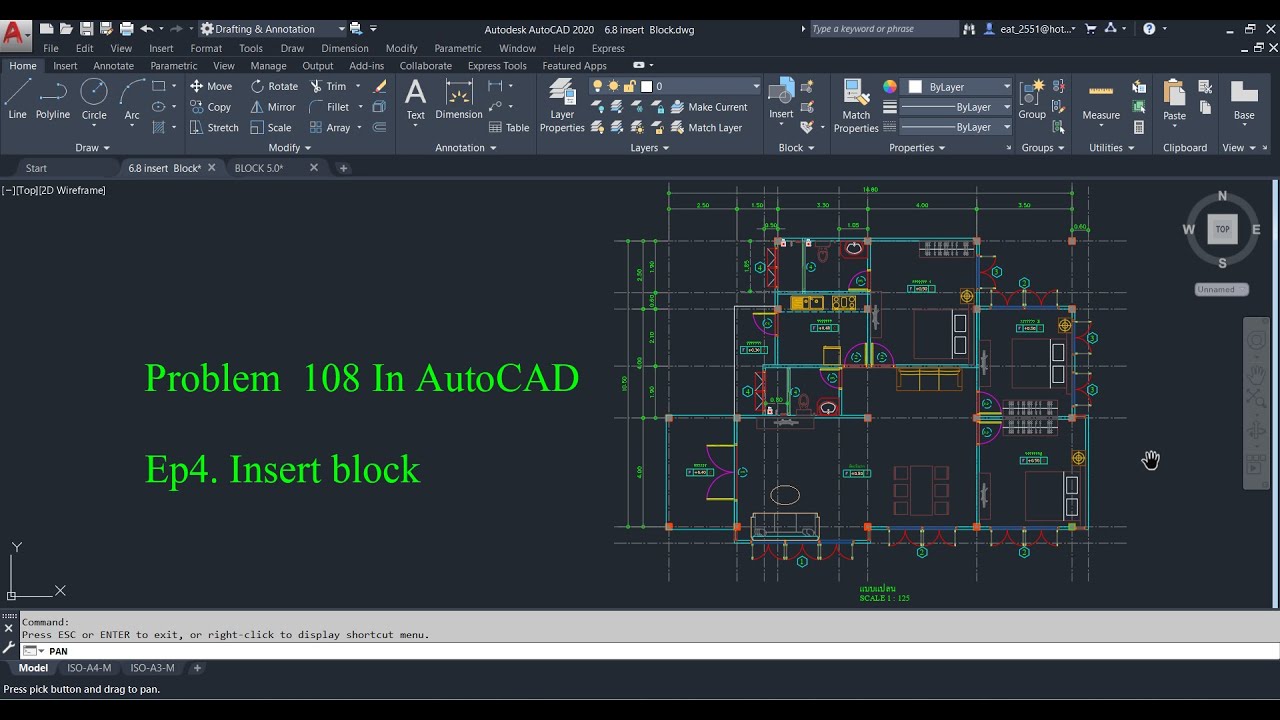Select the Circle tool
Viewport: 1280px width, 720px height.
point(94,100)
